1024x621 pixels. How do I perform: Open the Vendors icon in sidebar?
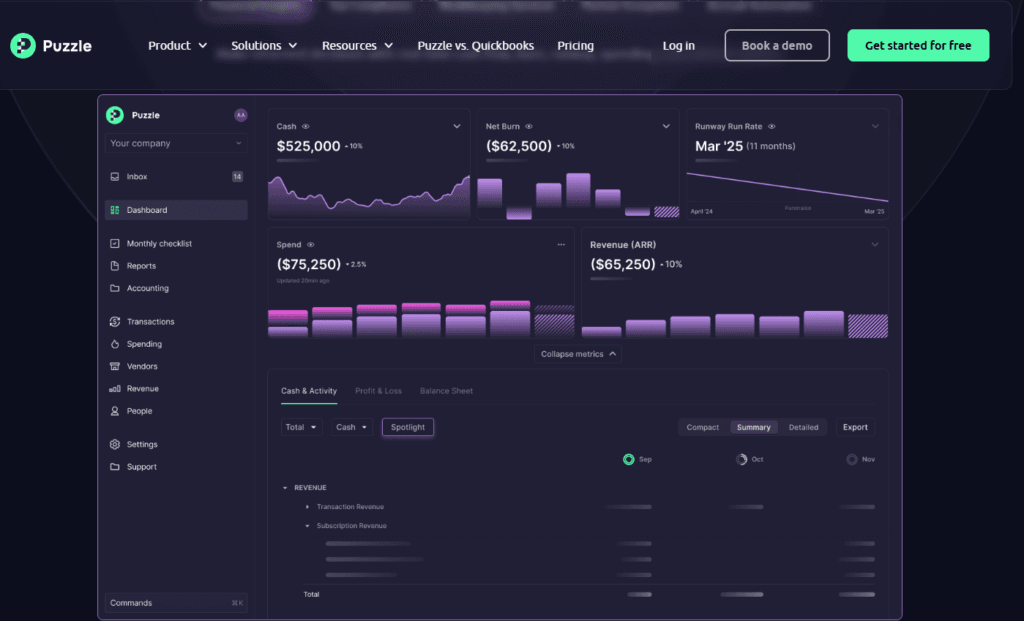(x=115, y=366)
